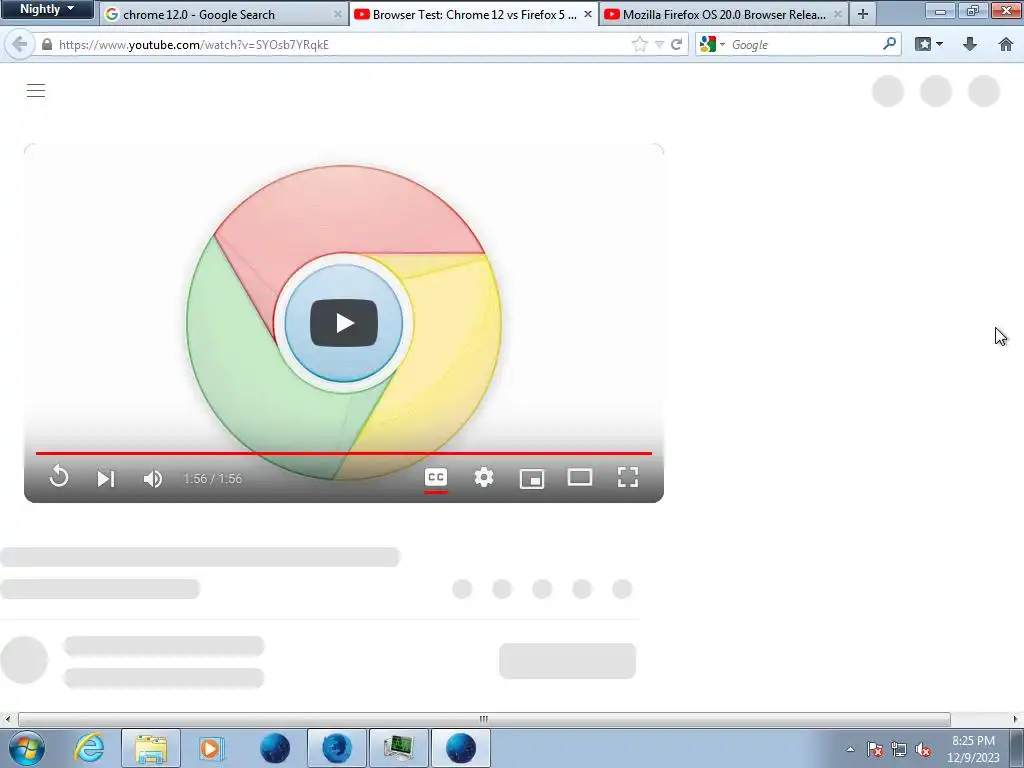Image resolution: width=1024 pixels, height=768 pixels.
Task: Click the scroll left arrow
Action: pyautogui.click(x=7, y=719)
